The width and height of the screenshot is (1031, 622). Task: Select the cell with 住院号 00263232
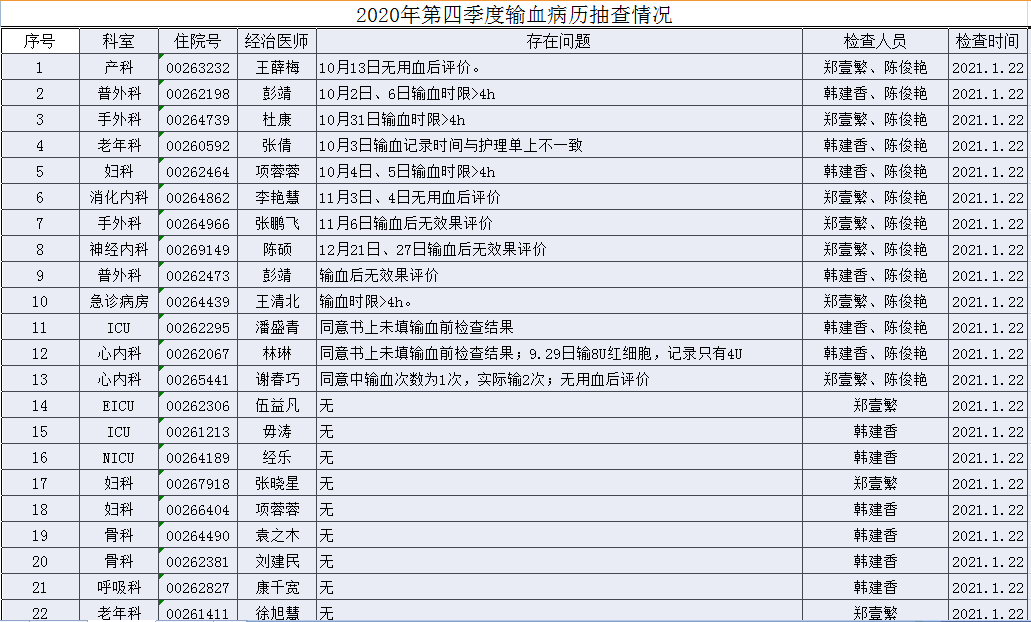click(197, 68)
